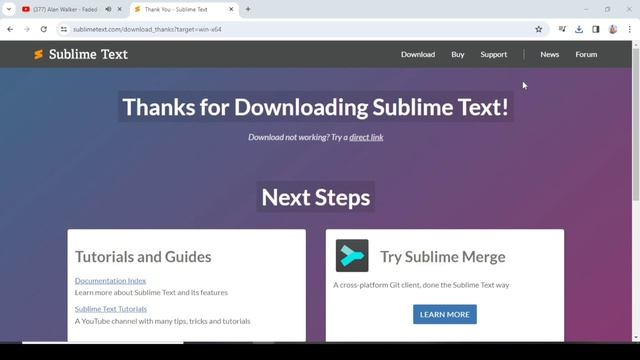Click the Next Steps heading
This screenshot has height=360, width=640.
[x=316, y=197]
